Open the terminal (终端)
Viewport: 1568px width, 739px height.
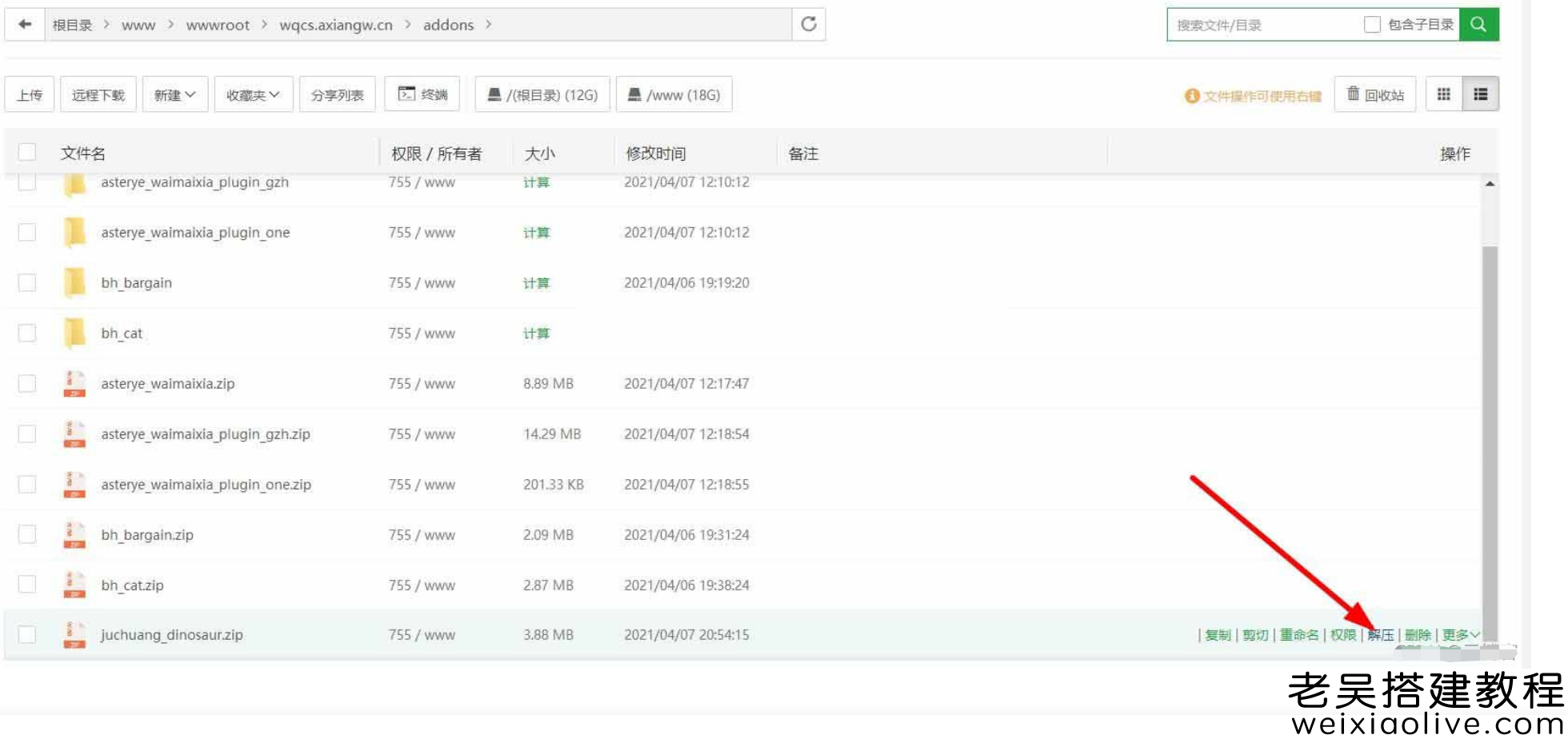[422, 94]
